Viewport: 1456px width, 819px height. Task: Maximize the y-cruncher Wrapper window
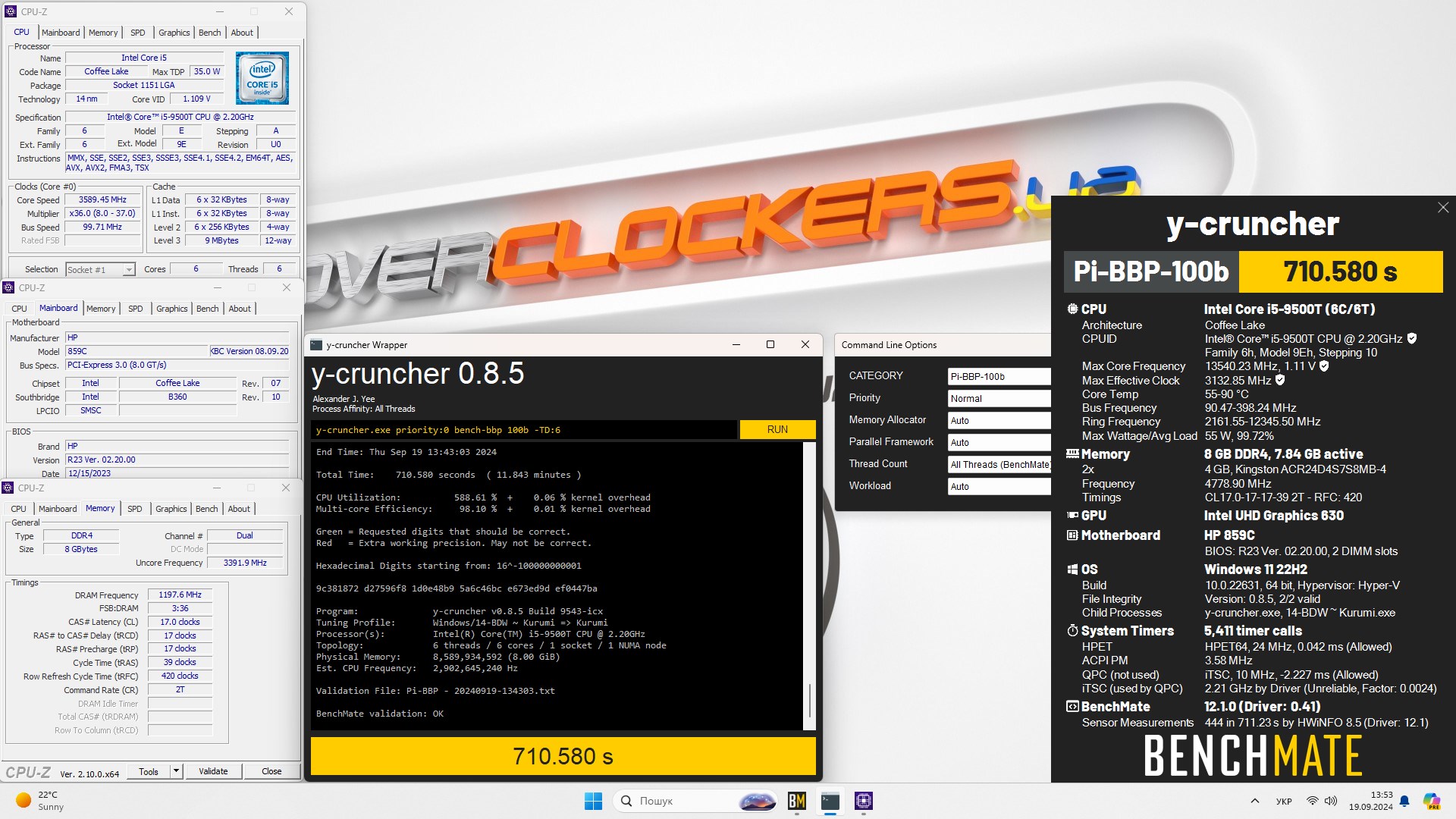(x=770, y=344)
